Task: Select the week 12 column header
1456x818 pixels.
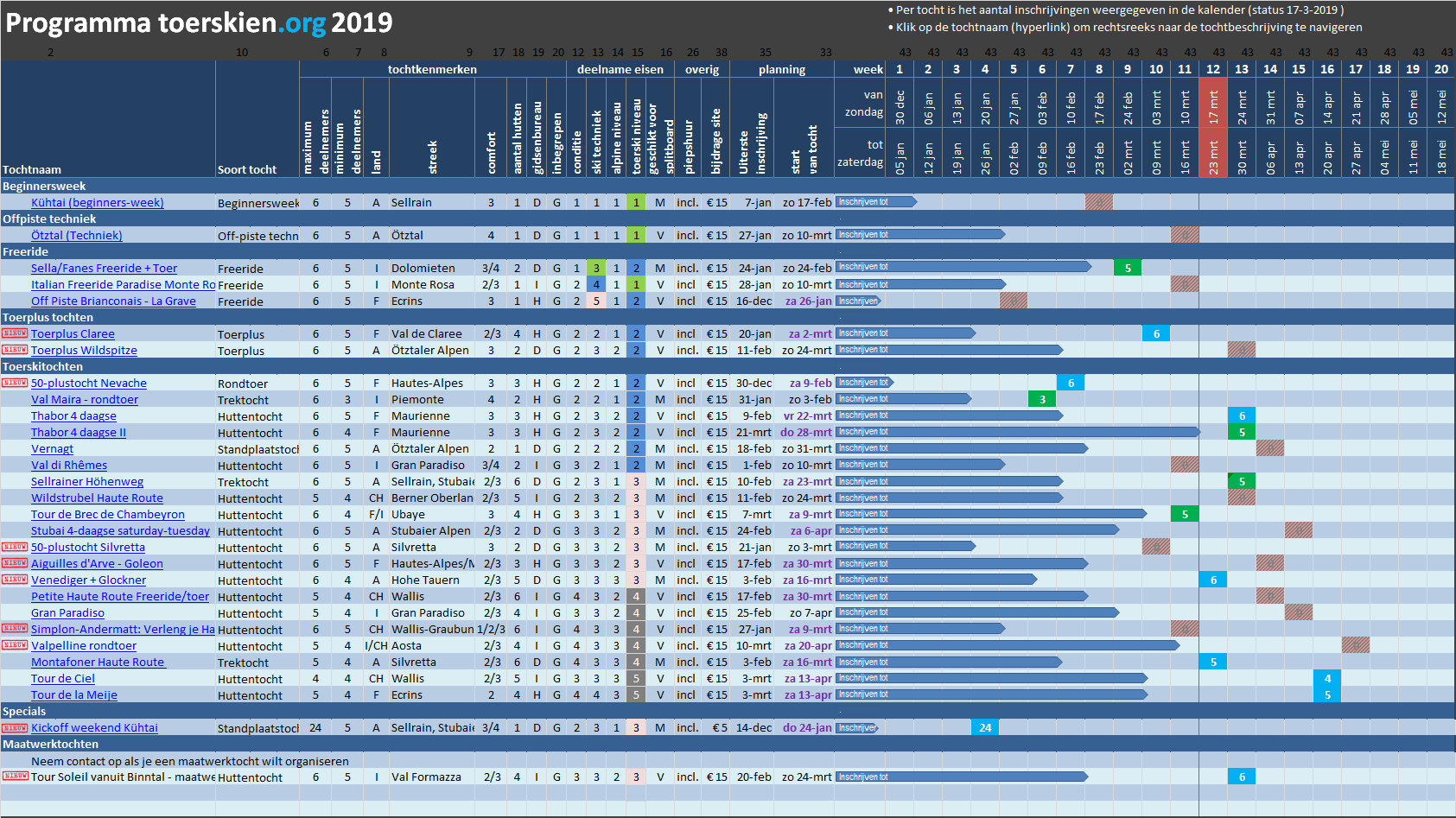Action: (1213, 69)
